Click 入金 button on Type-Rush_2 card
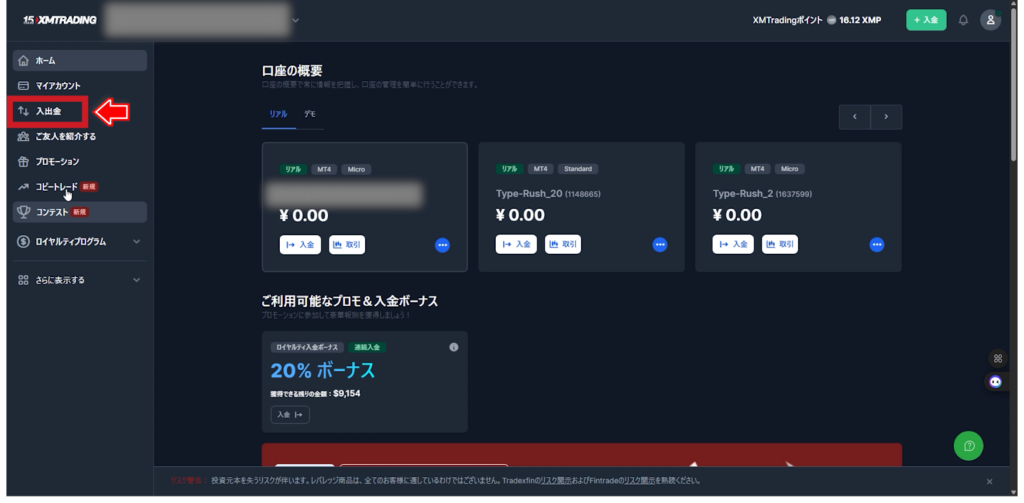Viewport: 1024px width, 503px height. click(x=733, y=245)
